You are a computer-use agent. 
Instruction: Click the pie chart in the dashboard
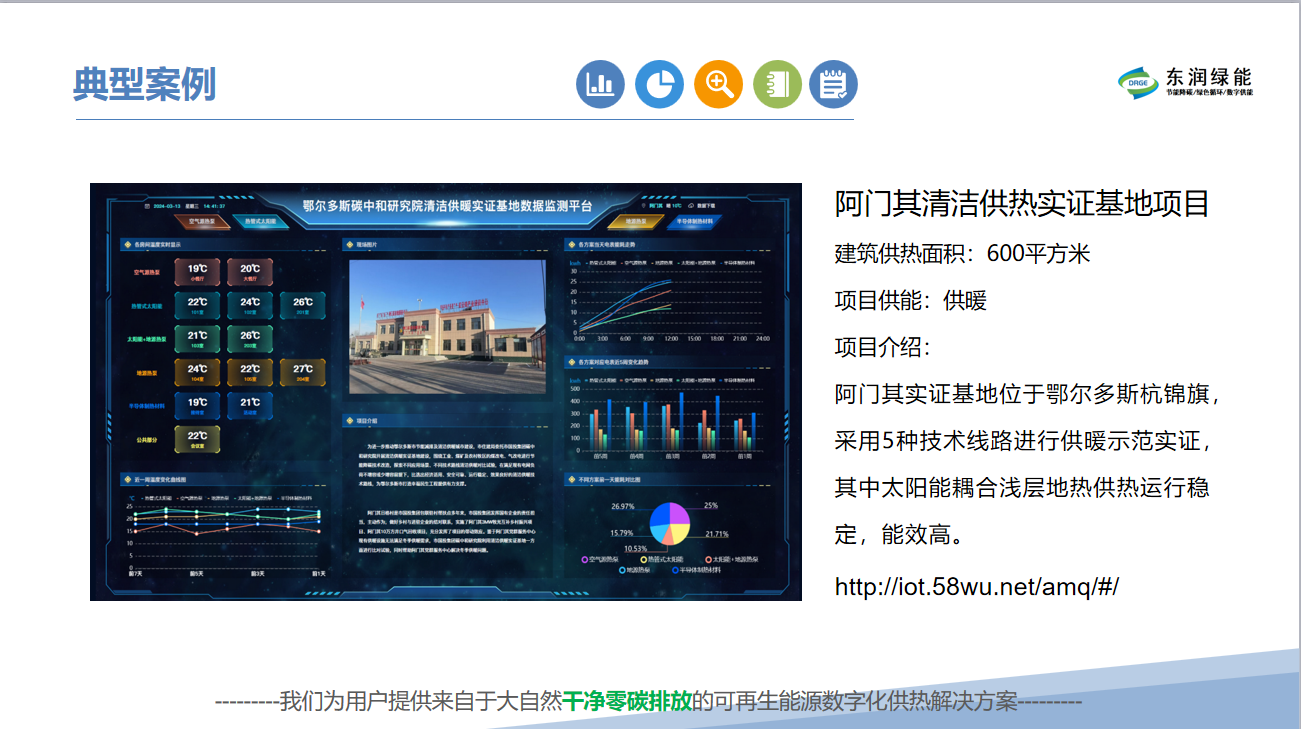(670, 523)
